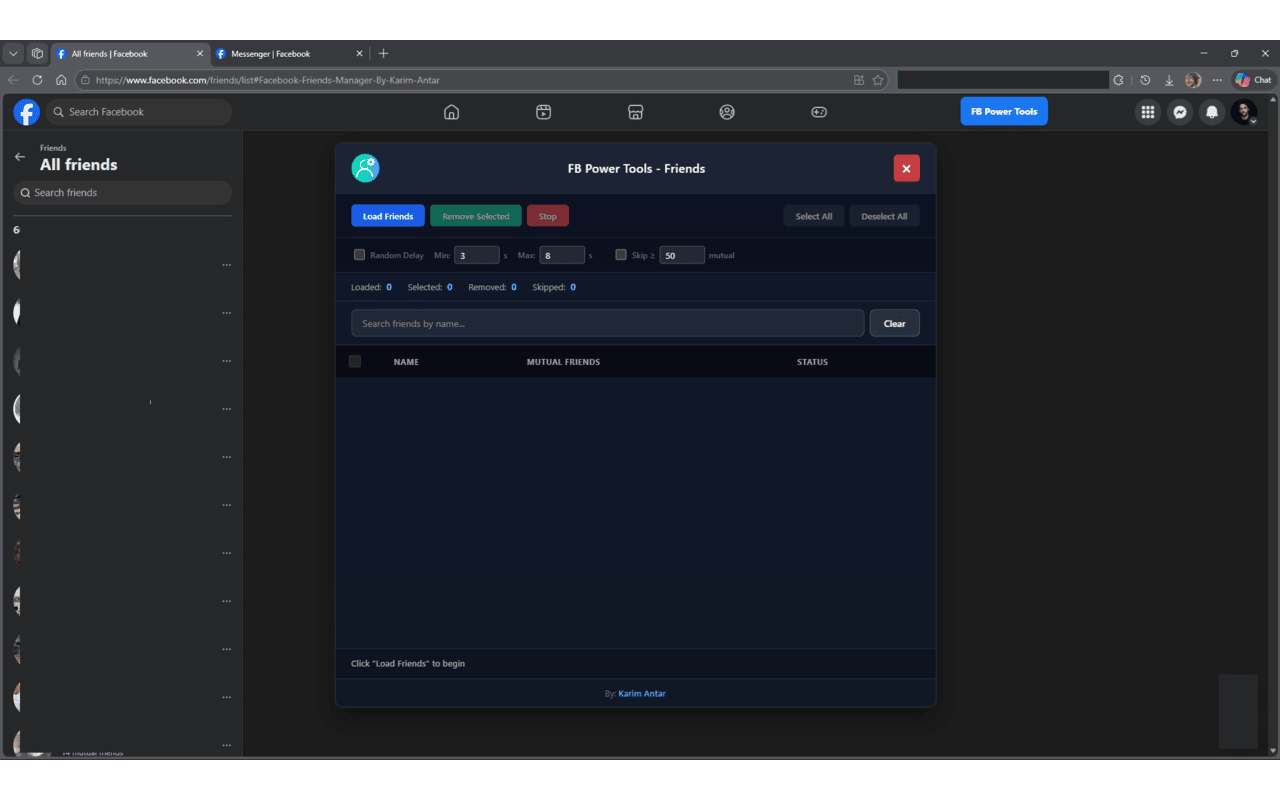
Task: Enable the Skip mutual friends checkbox
Action: pos(621,255)
